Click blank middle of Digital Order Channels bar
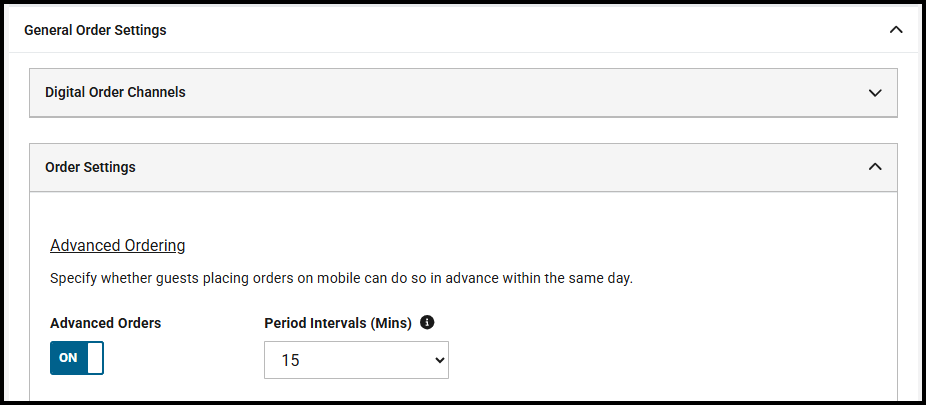The width and height of the screenshot is (926, 405). click(x=500, y=92)
